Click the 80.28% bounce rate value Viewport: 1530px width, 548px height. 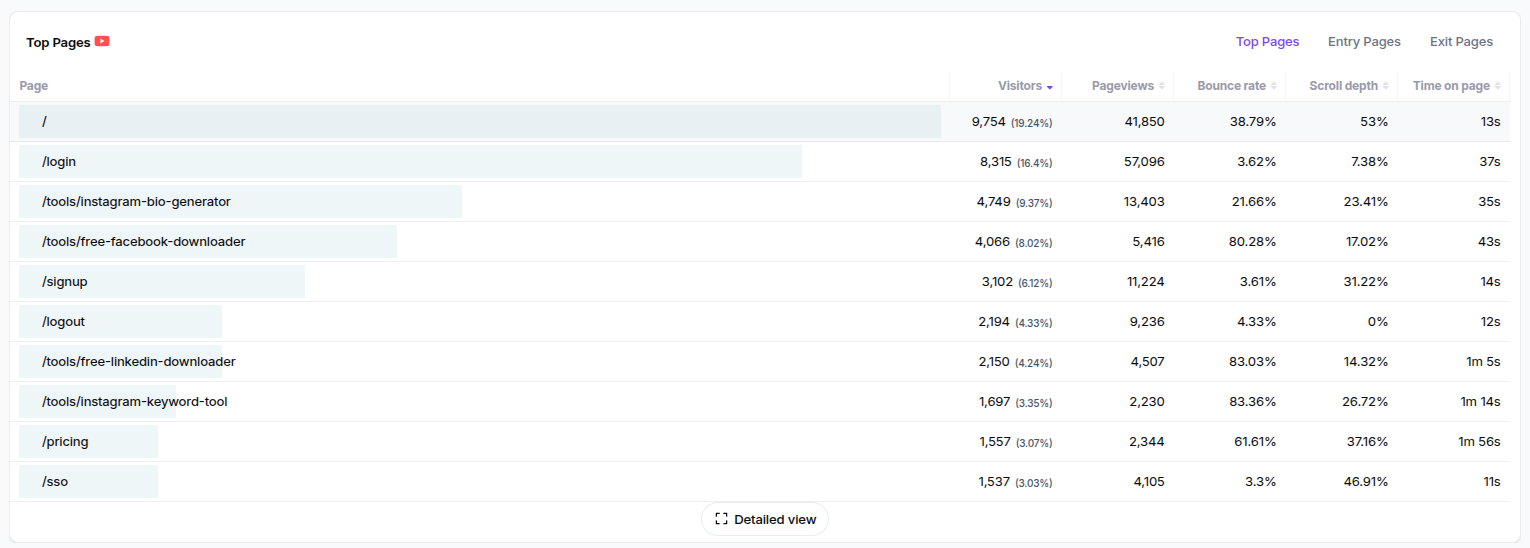coord(1253,241)
